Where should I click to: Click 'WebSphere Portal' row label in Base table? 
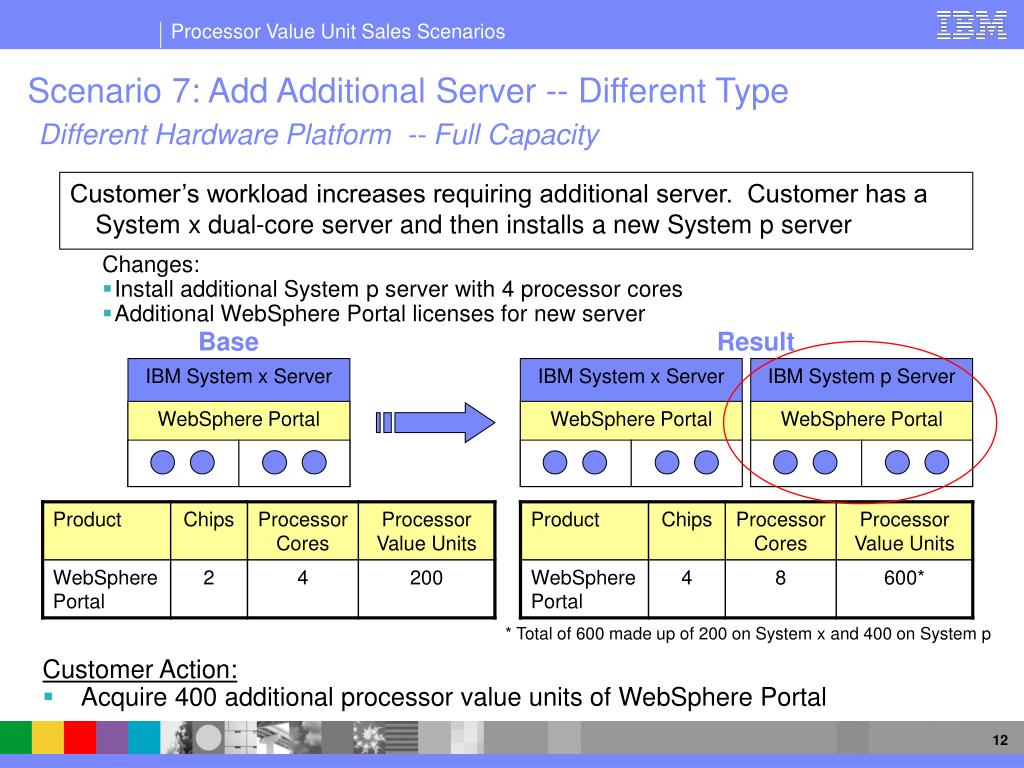105,590
